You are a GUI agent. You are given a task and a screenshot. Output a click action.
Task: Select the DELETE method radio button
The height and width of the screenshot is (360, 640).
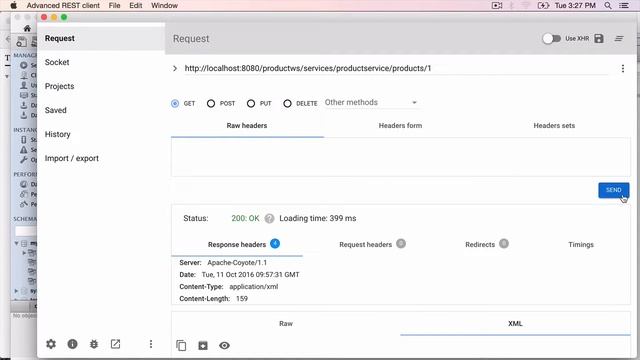click(287, 103)
